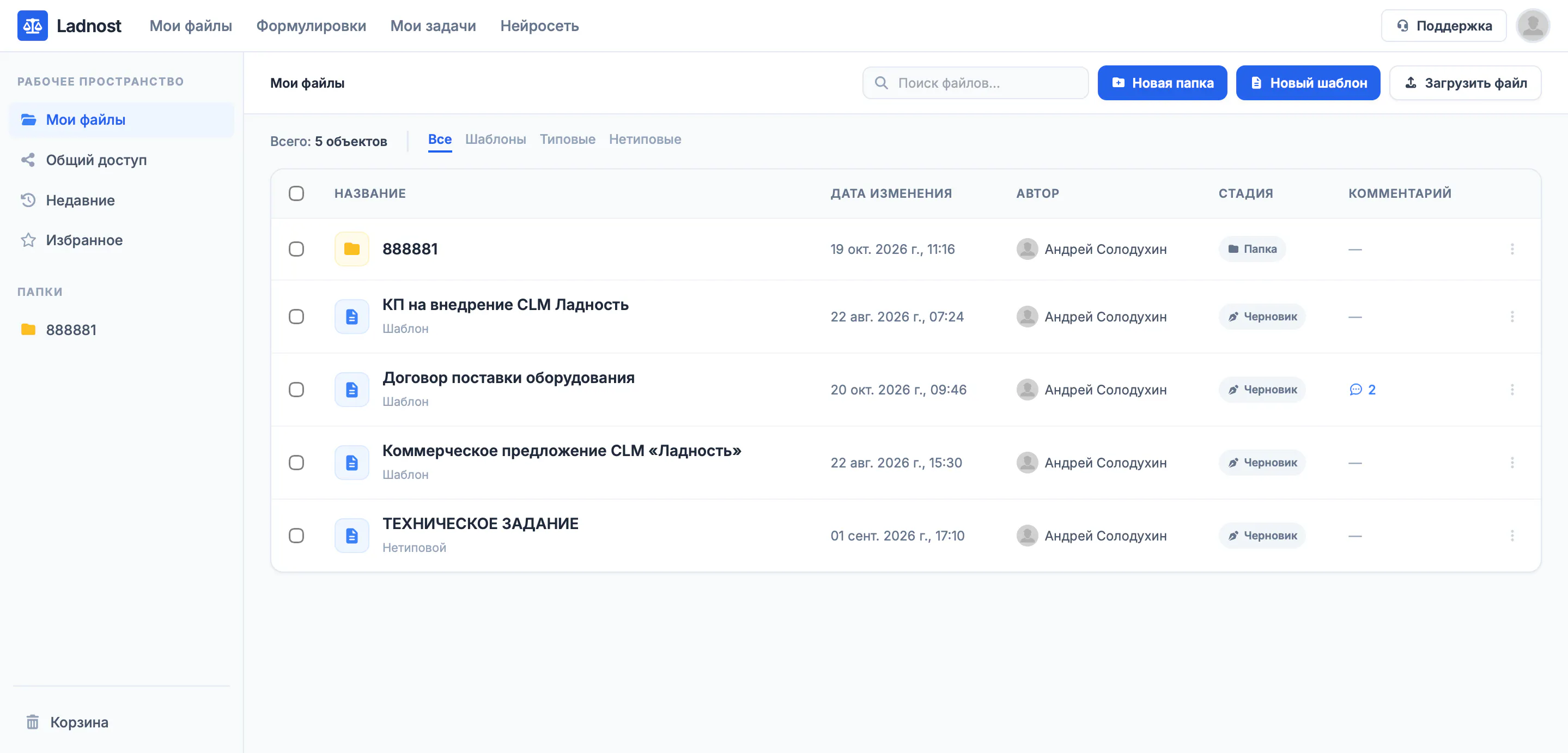1568x753 pixels.
Task: Tick checkbox for Коммерческое предложение CLM «Ладность»
Action: 296,463
